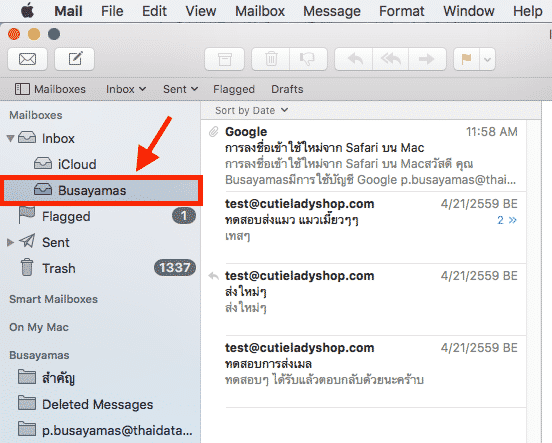This screenshot has width=552, height=443.
Task: Click the Reply All double-arrow icon
Action: pyautogui.click(x=391, y=59)
